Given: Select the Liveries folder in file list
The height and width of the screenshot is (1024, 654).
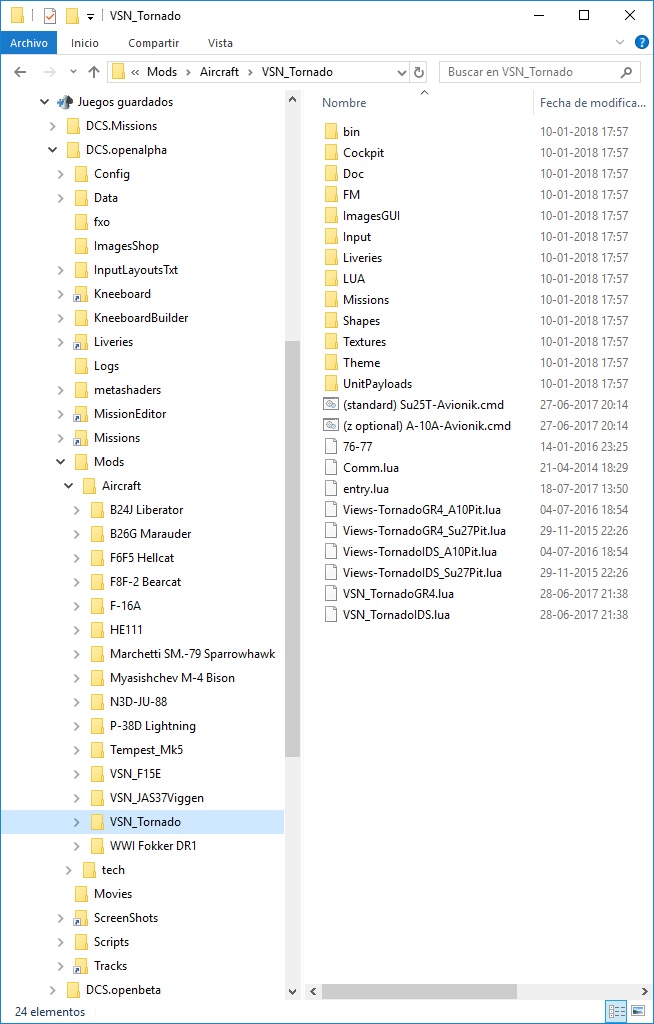Looking at the screenshot, I should 363,258.
